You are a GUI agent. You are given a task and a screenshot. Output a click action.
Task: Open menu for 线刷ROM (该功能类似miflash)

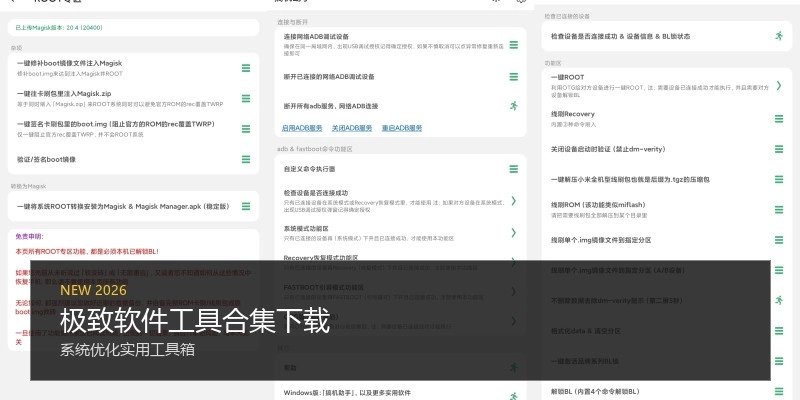pyautogui.click(x=779, y=209)
